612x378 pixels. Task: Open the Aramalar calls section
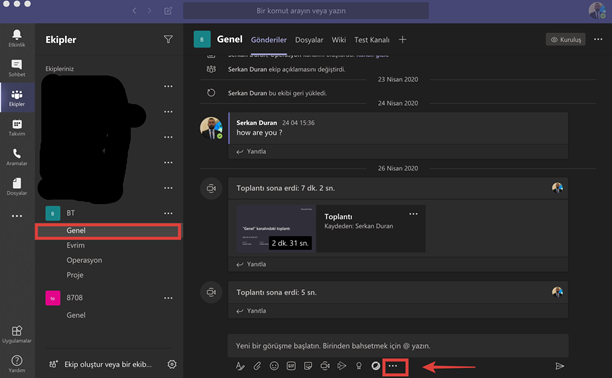pyautogui.click(x=17, y=157)
